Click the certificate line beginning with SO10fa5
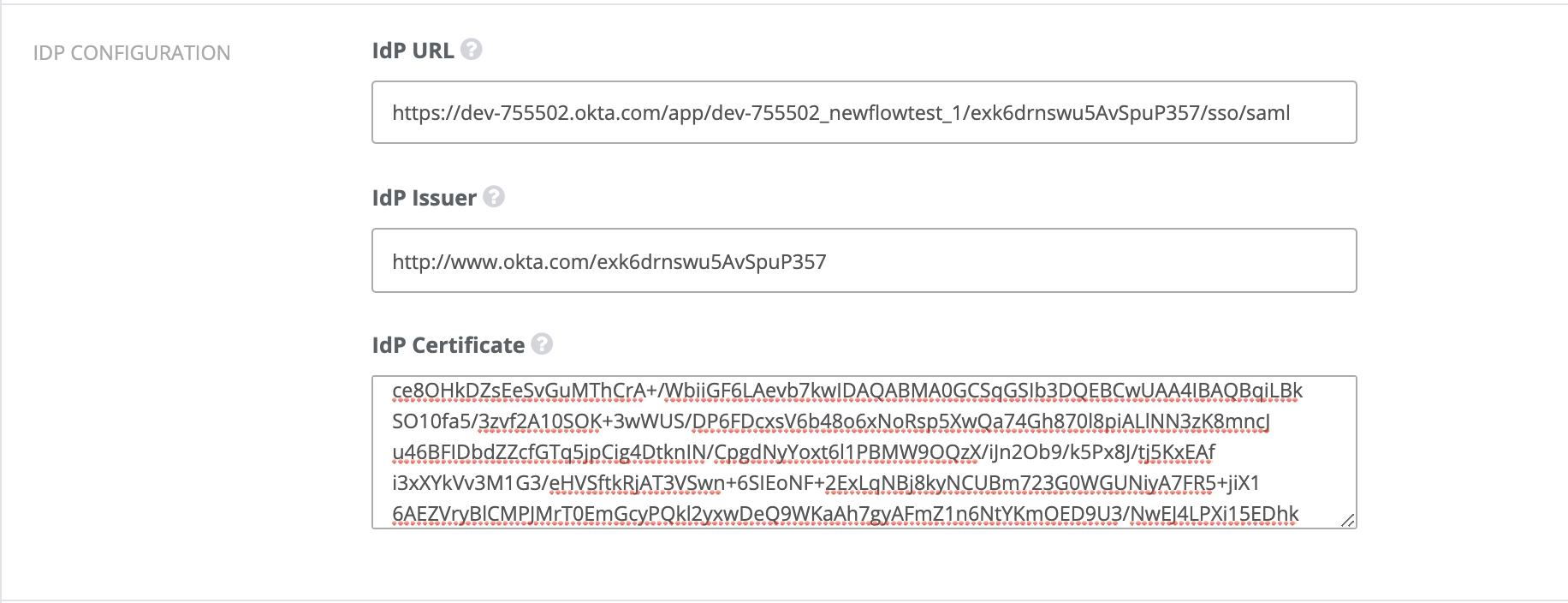1568x603 pixels. pyautogui.click(x=830, y=421)
